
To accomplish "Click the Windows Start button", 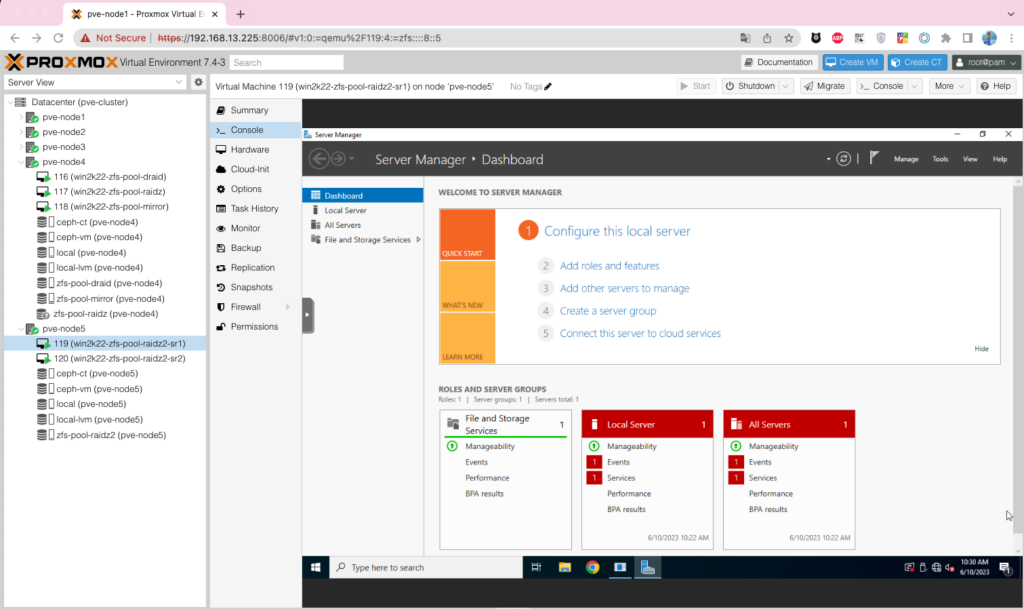I will click(x=315, y=567).
